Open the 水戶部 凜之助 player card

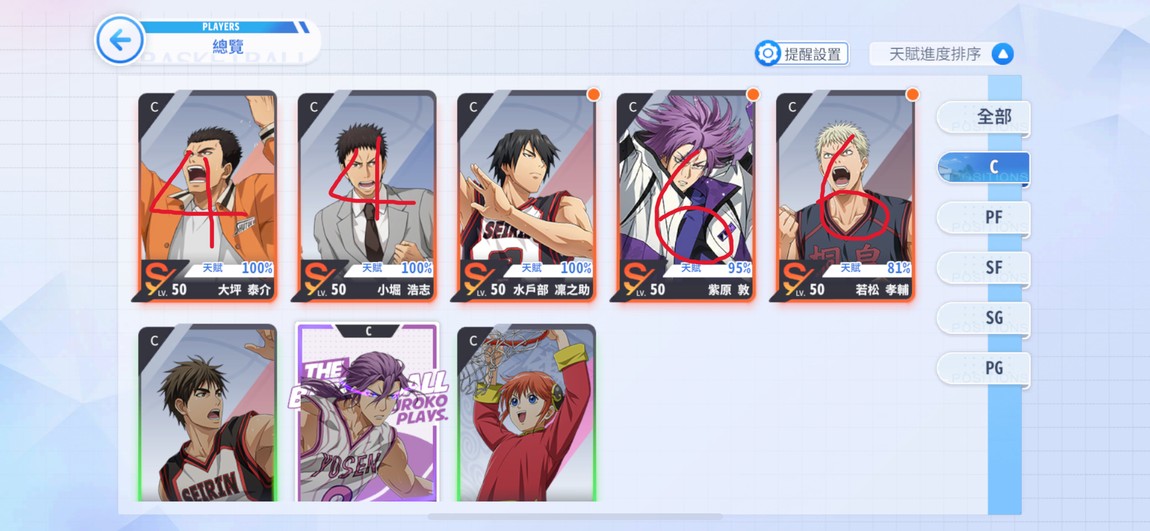point(526,196)
